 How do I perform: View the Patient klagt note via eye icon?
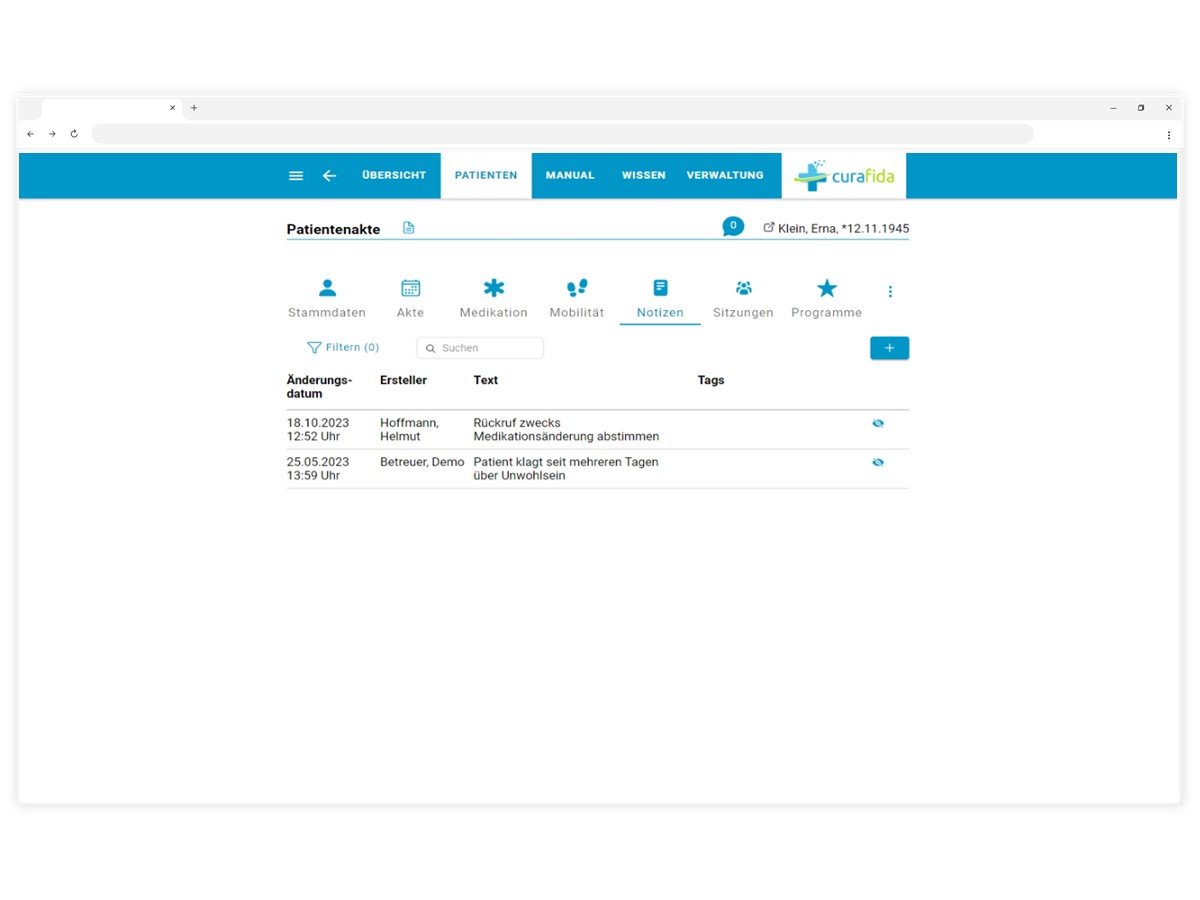pos(878,462)
